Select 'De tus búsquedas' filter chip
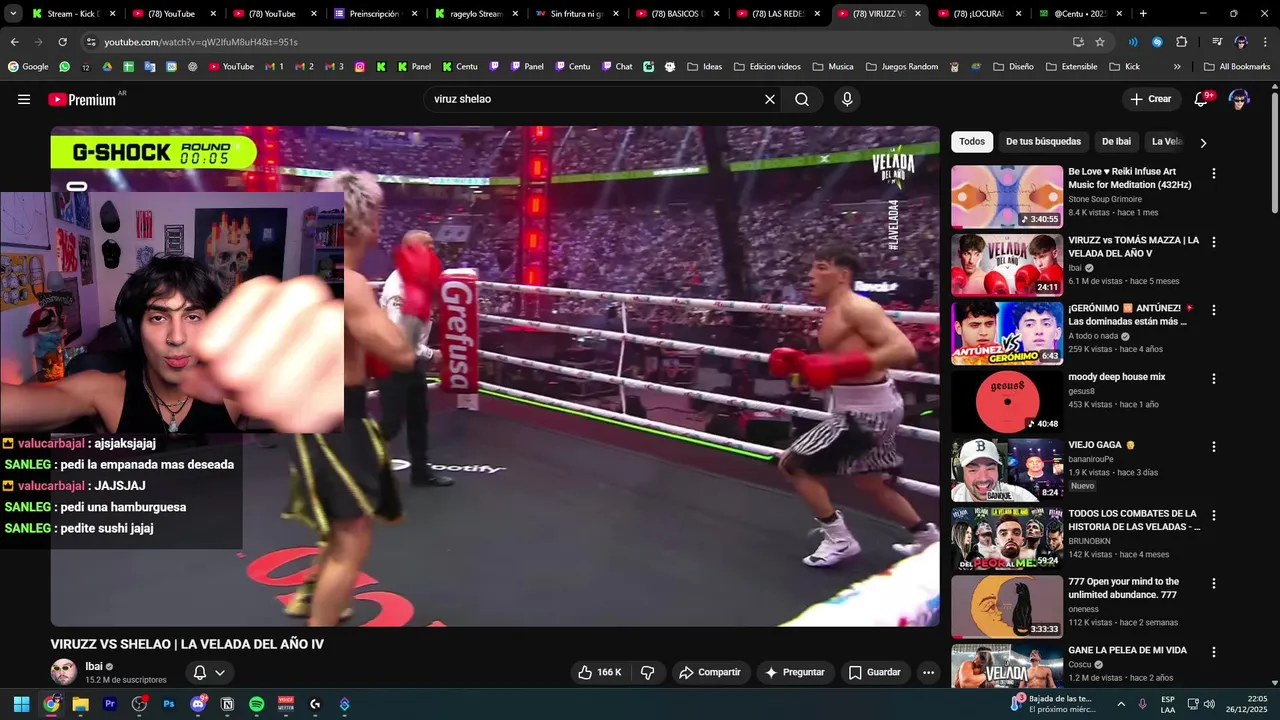Viewport: 1280px width, 720px height. coord(1043,142)
